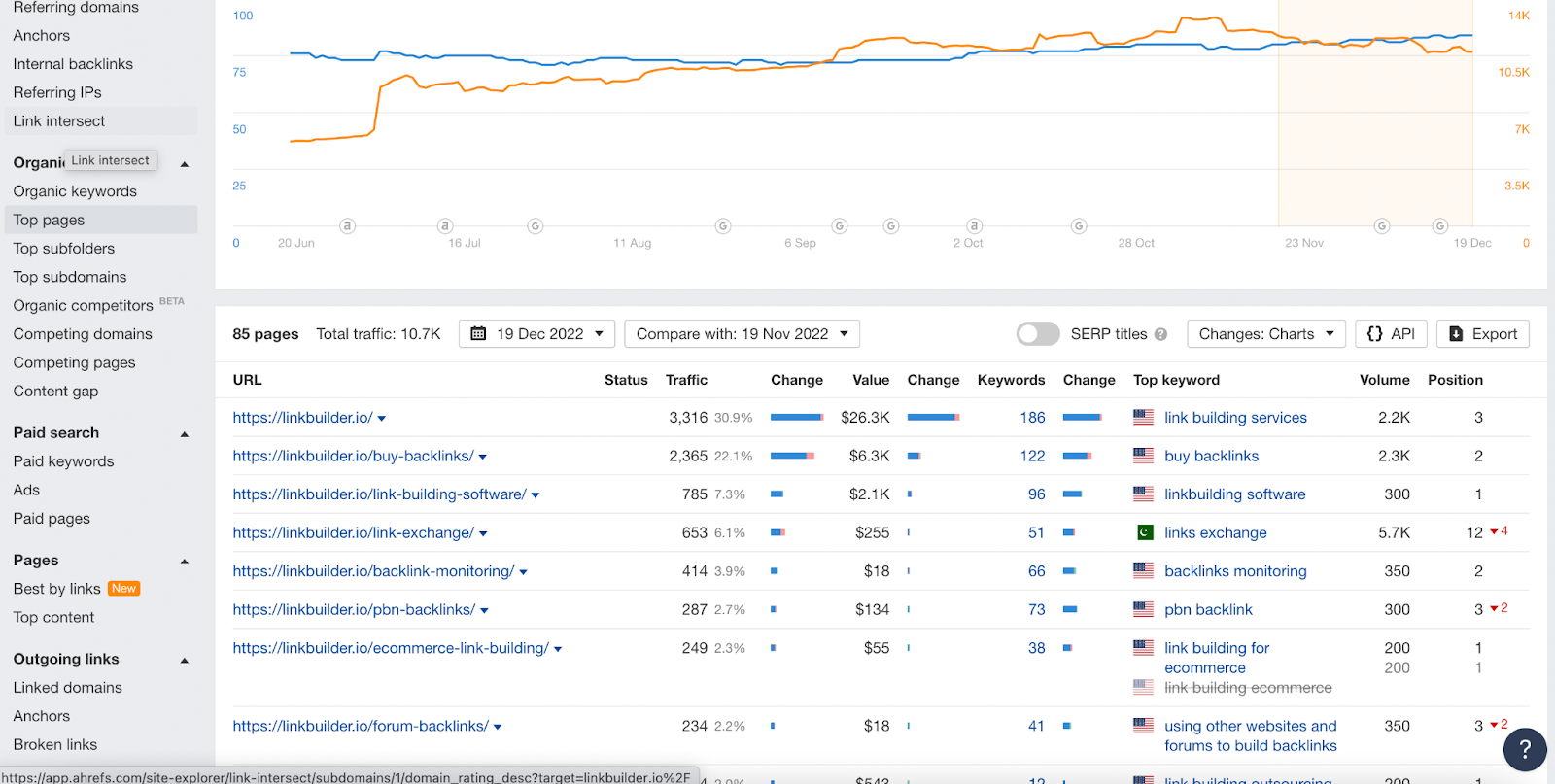
Task: Open dropdown arrow beside link-exchange URL
Action: click(x=483, y=533)
